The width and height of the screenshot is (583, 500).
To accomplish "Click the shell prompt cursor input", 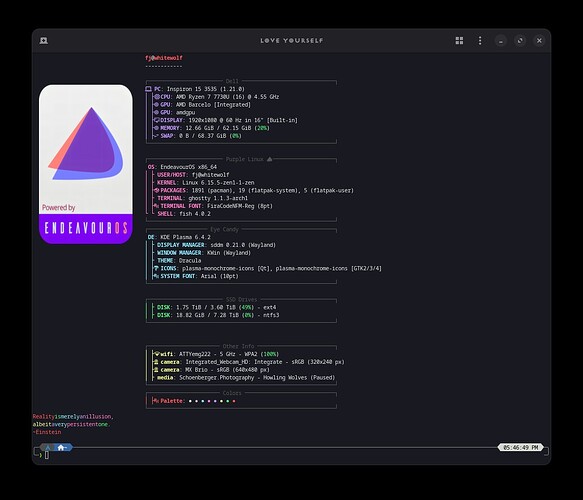I will 47,455.
